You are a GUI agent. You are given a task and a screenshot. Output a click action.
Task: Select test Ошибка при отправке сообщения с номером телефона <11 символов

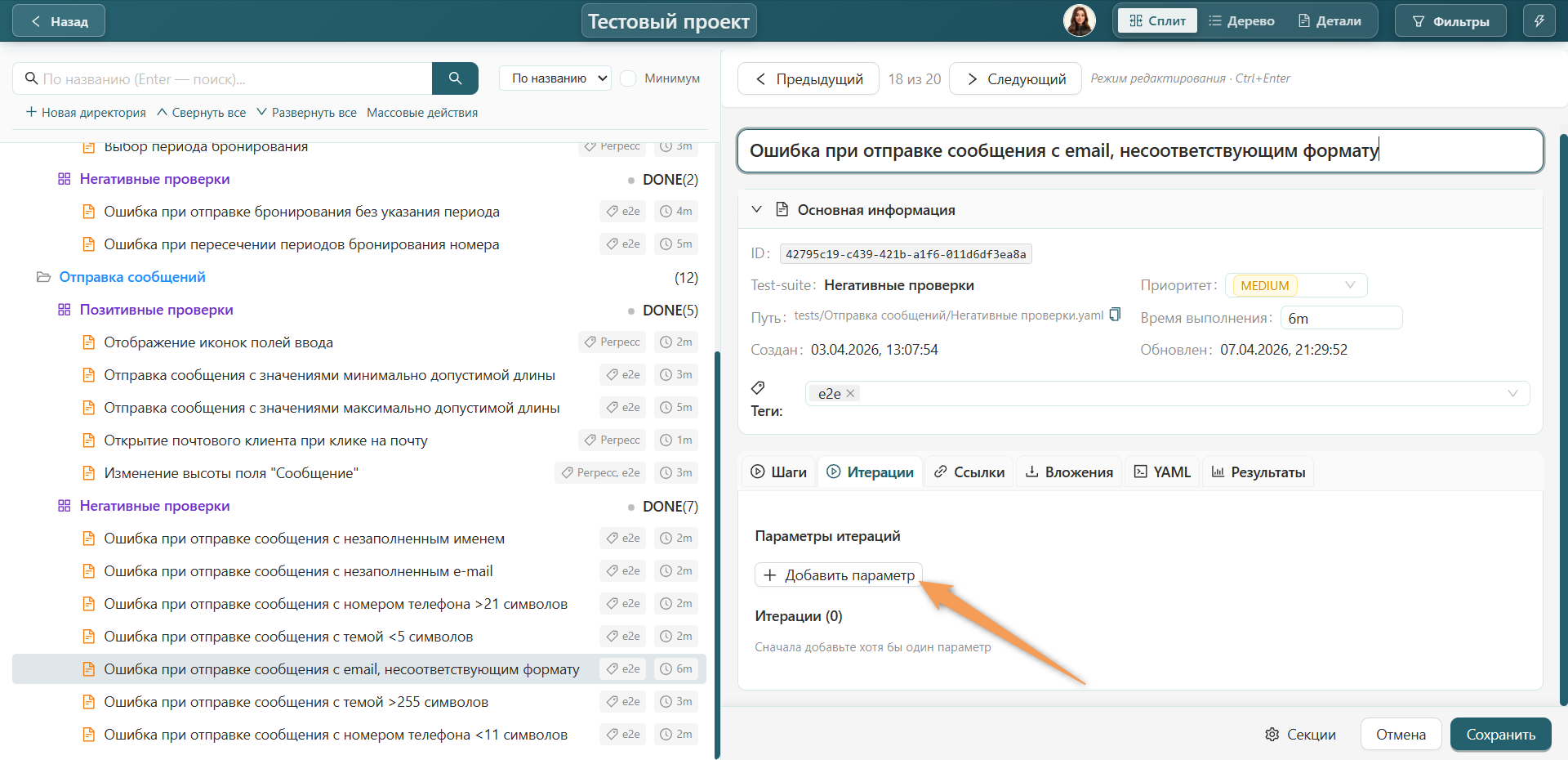pos(336,735)
